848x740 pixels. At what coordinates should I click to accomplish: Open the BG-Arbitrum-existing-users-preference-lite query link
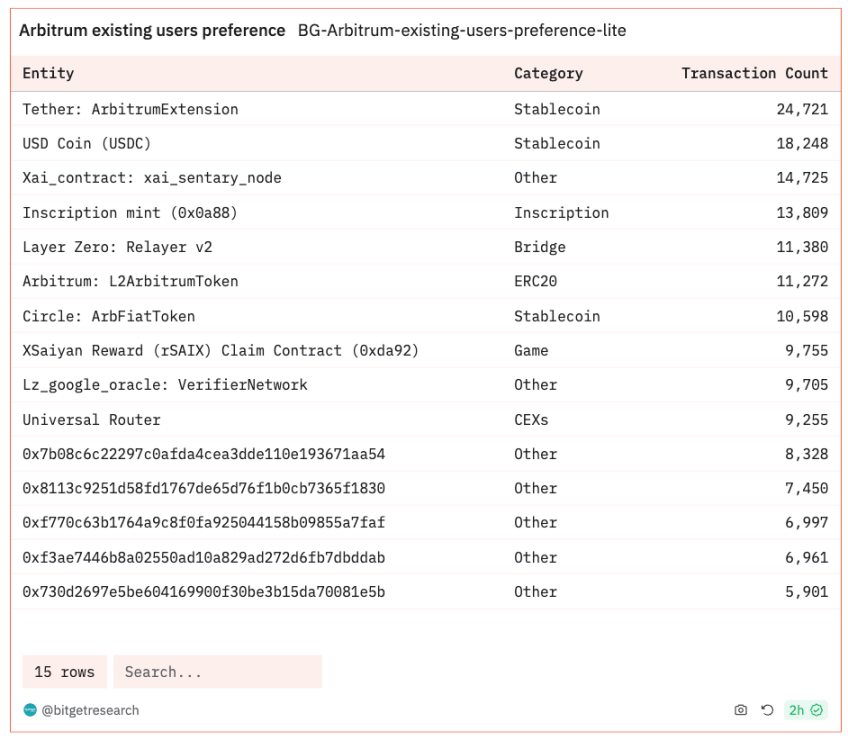(x=462, y=30)
